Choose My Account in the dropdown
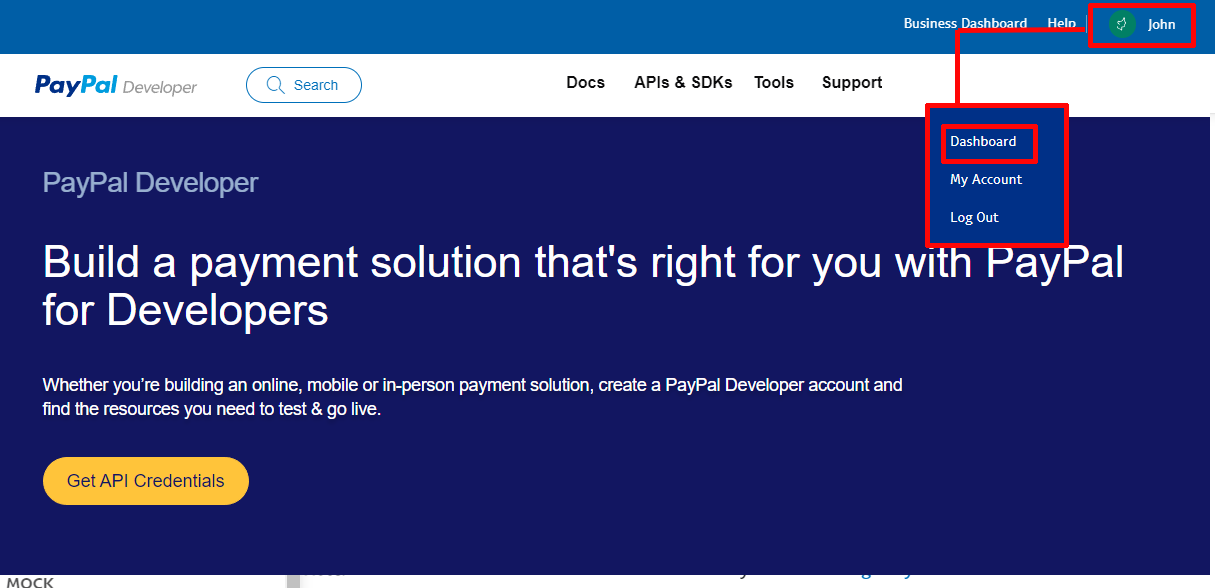Screen dimensions: 1215x588 tap(986, 180)
